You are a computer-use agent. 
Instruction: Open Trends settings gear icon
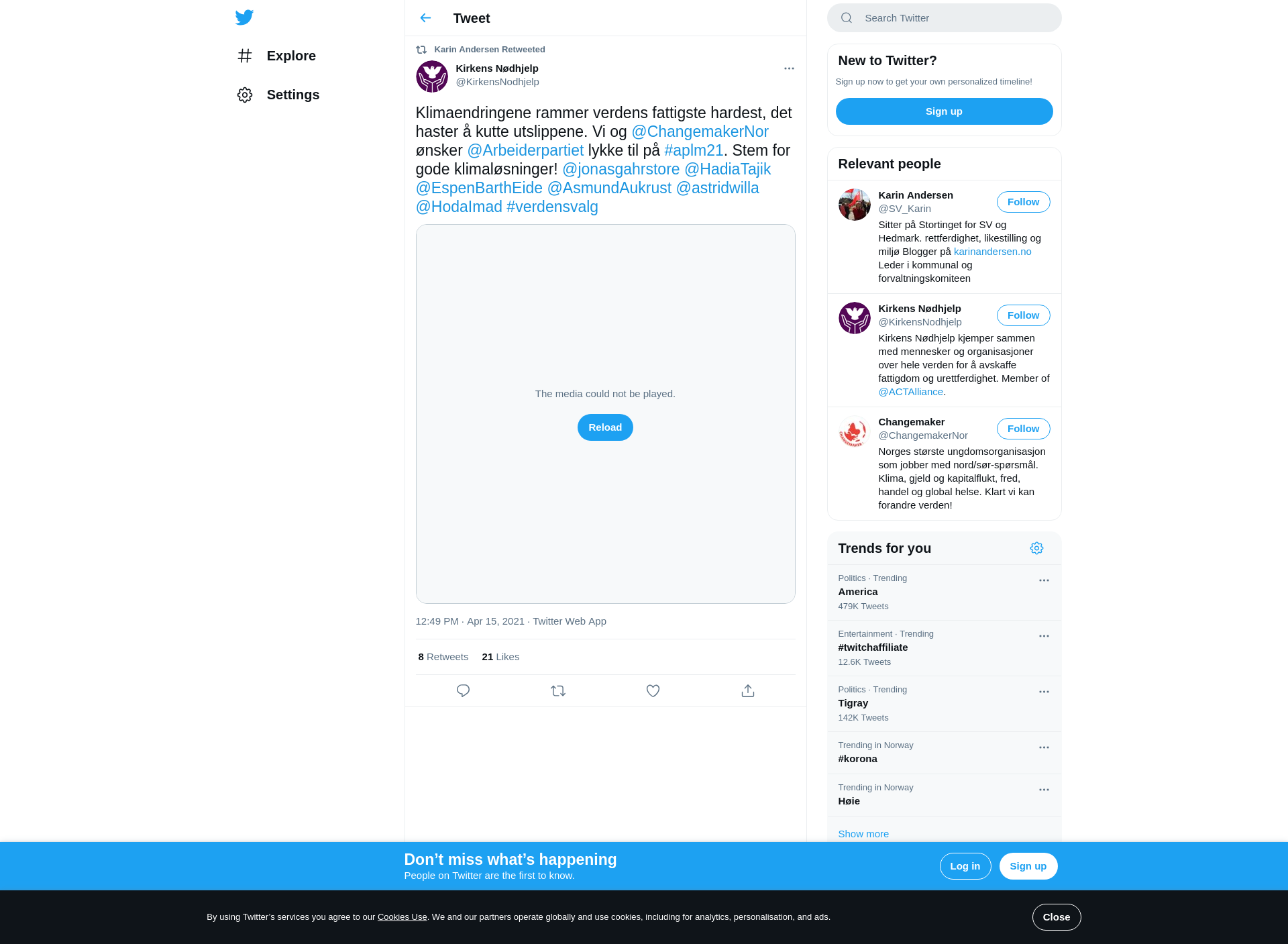1036,548
